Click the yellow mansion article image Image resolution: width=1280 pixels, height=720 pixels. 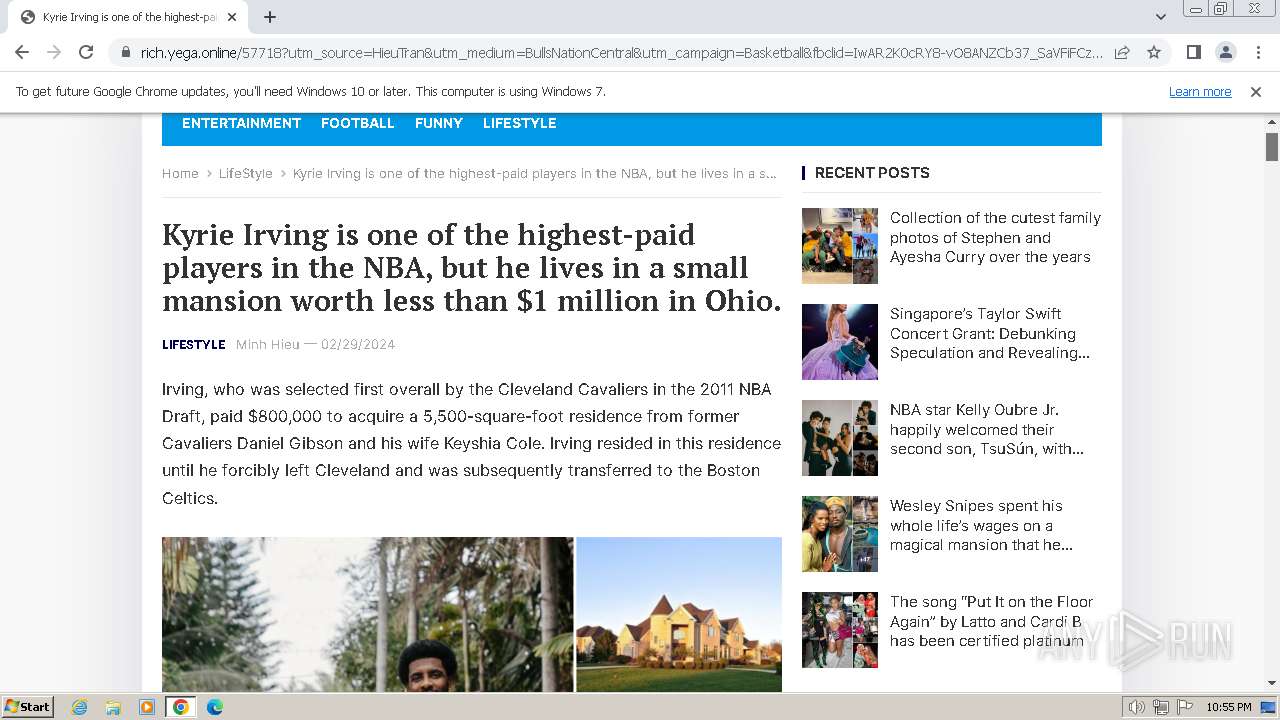click(x=679, y=614)
